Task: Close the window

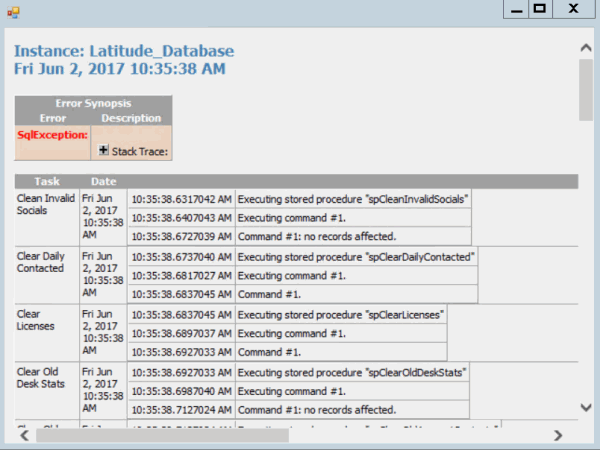Action: (574, 9)
